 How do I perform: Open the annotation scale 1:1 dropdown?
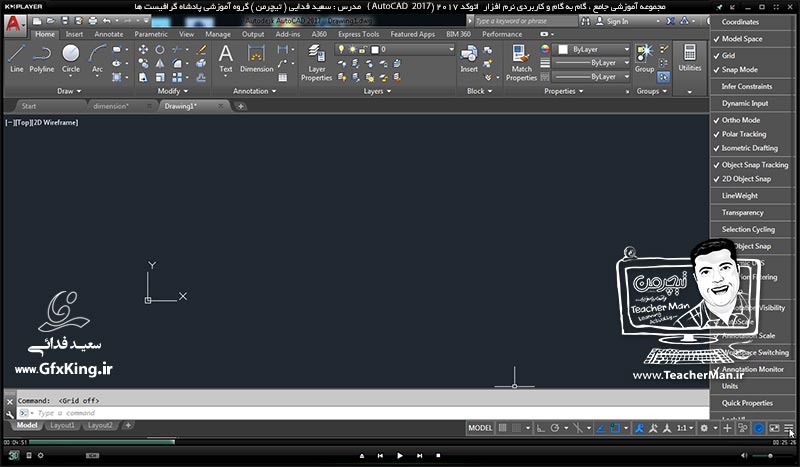(x=685, y=428)
